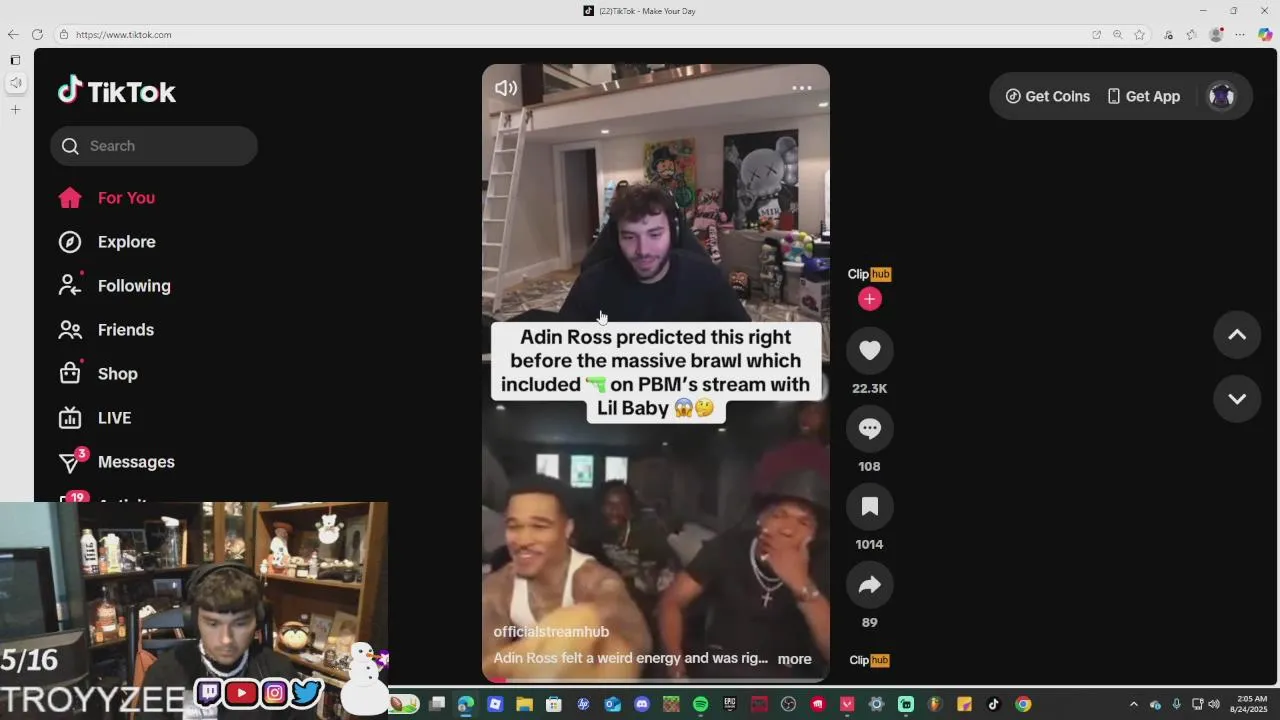Click the address bar URL
Viewport: 1280px width, 720px height.
point(123,35)
